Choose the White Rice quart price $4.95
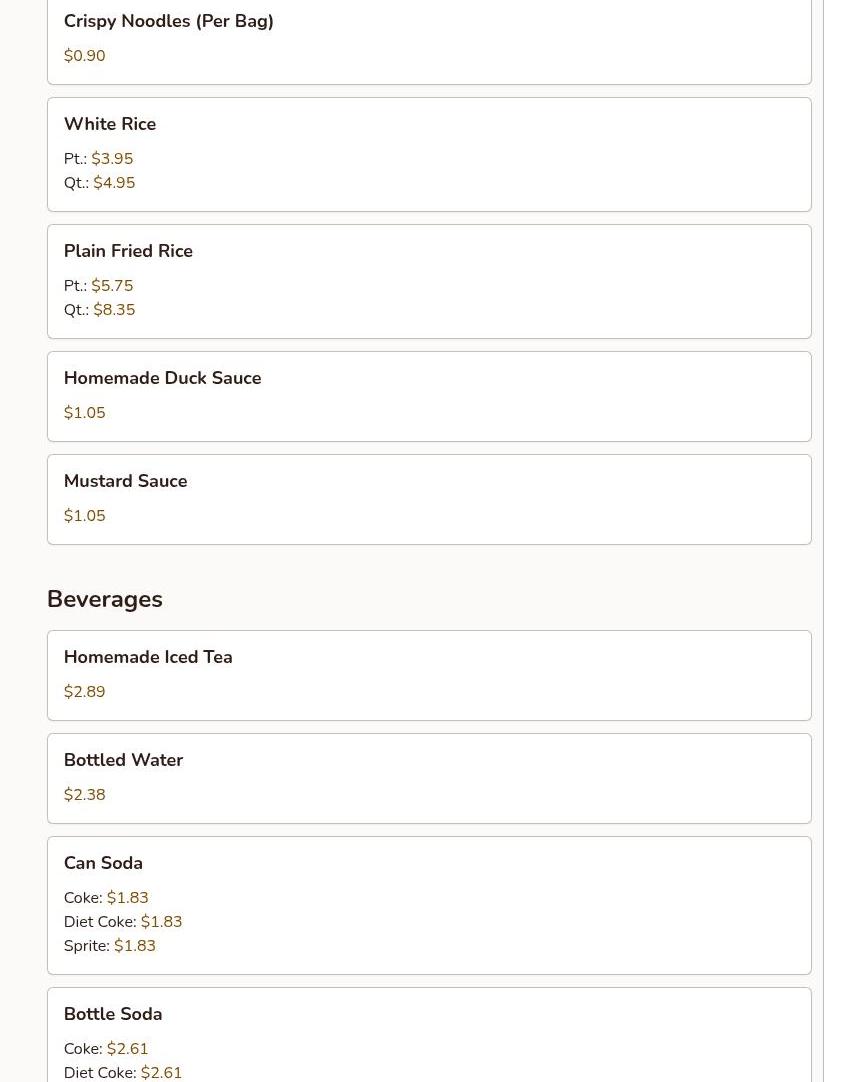 click(113, 183)
